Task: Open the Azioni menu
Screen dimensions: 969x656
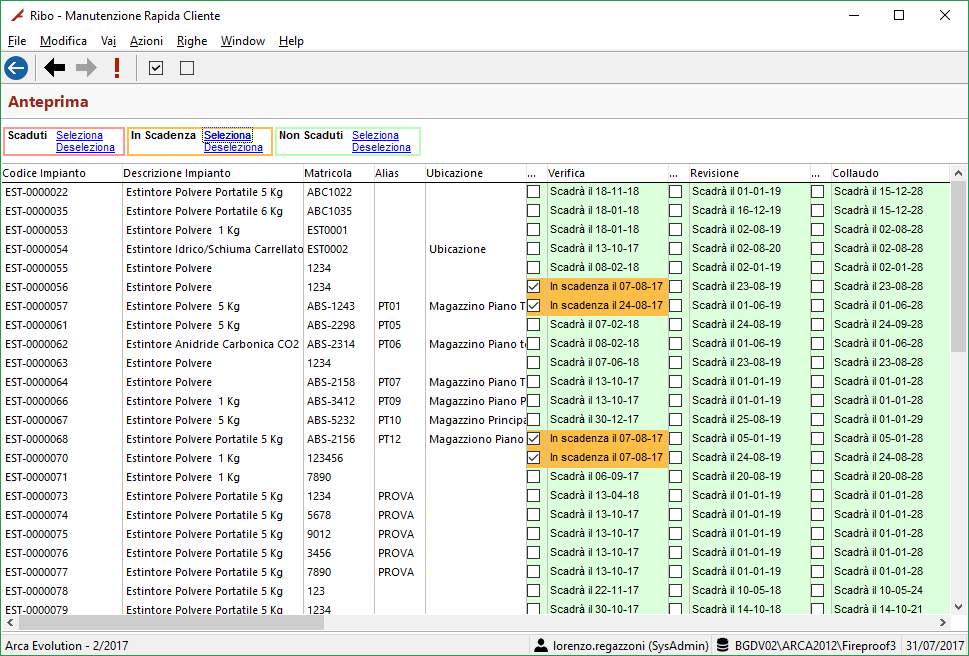Action: [x=146, y=41]
